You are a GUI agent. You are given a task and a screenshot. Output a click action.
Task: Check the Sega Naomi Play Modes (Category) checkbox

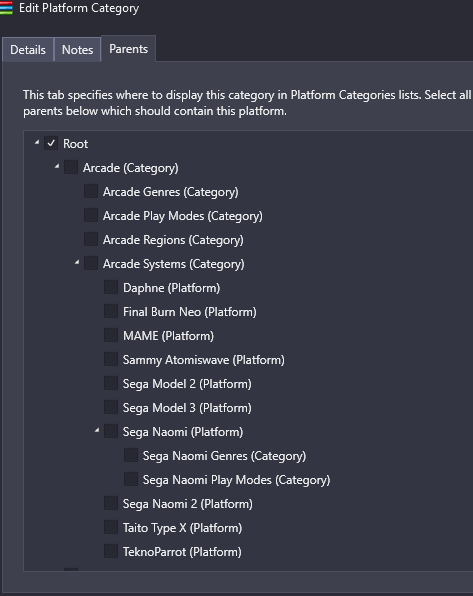(131, 479)
